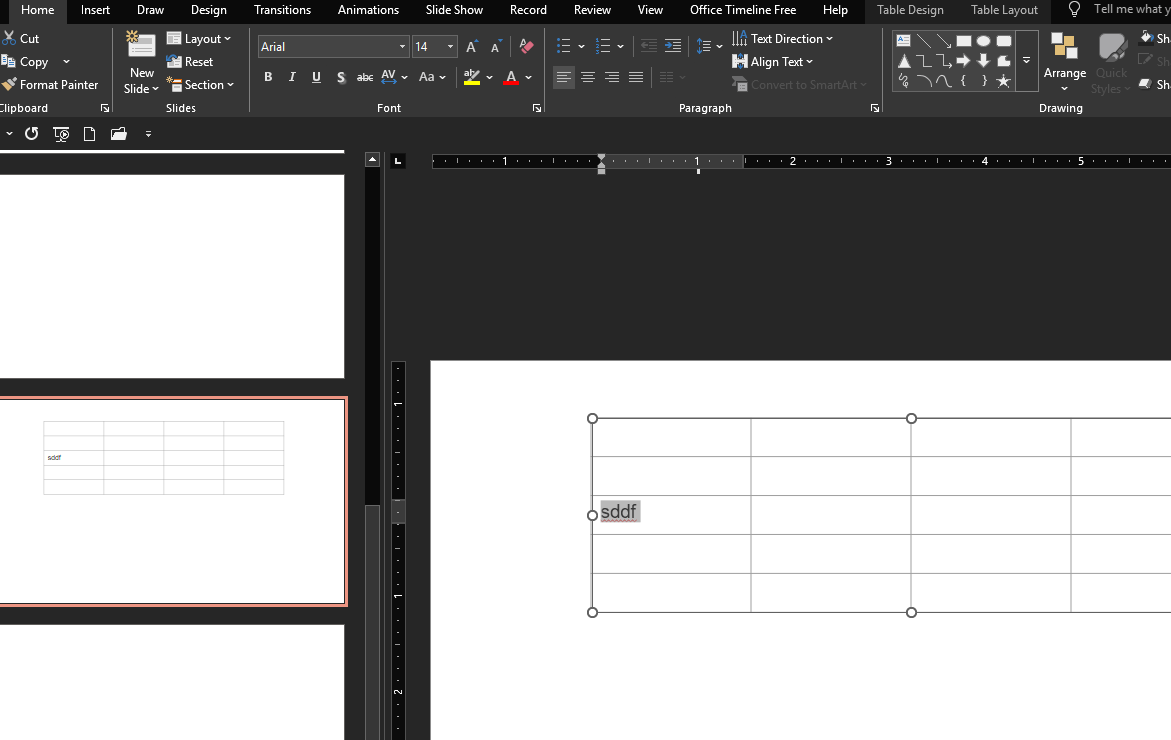Select the table slide thumbnail
This screenshot has height=740, width=1171.
[x=172, y=501]
